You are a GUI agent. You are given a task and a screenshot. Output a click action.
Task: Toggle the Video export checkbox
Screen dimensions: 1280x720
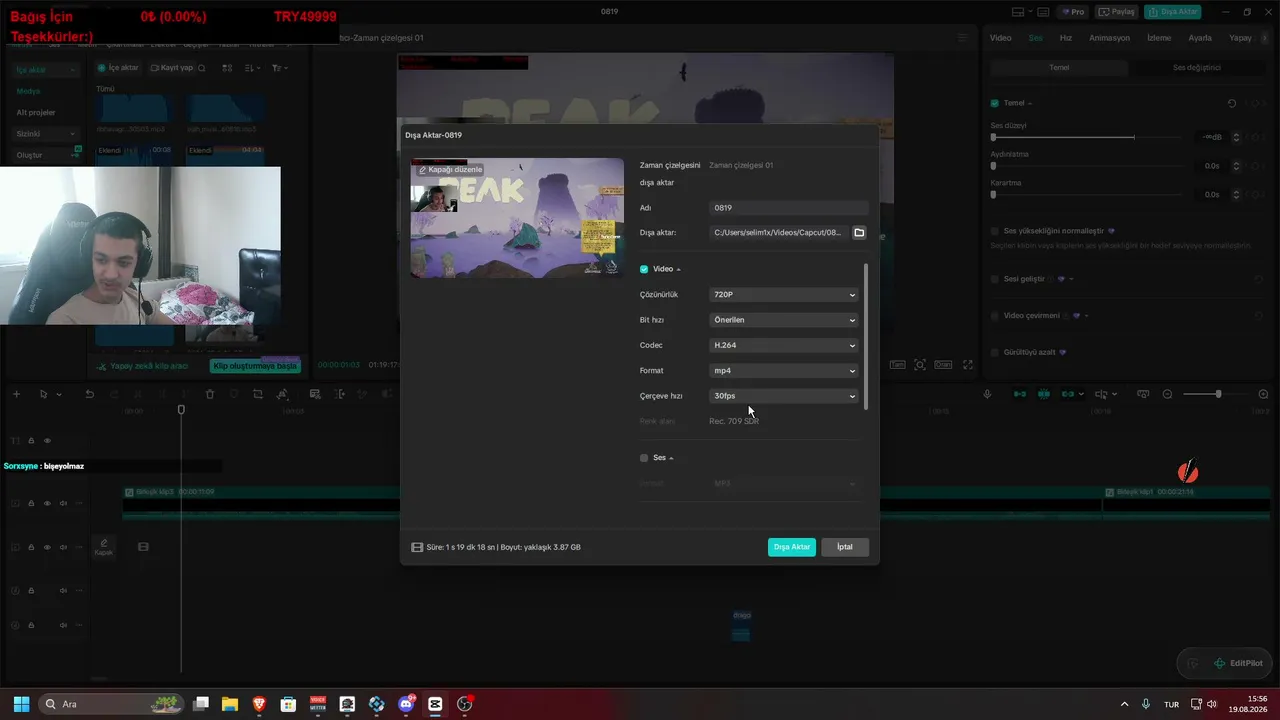point(644,269)
